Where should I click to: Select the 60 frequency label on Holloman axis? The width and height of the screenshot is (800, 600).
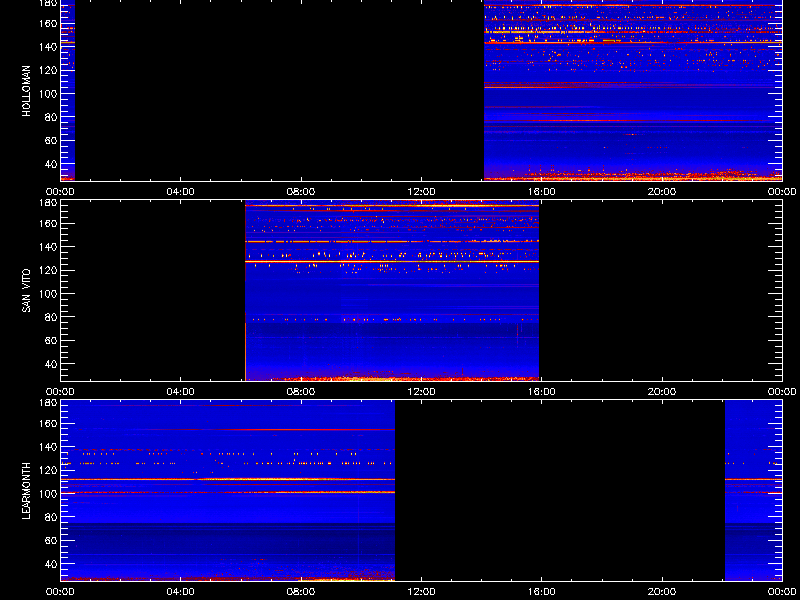click(x=52, y=141)
